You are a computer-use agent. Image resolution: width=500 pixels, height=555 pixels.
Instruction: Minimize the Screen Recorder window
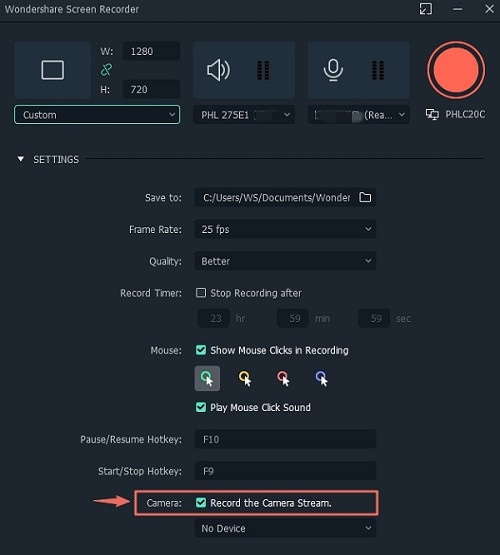(x=458, y=9)
